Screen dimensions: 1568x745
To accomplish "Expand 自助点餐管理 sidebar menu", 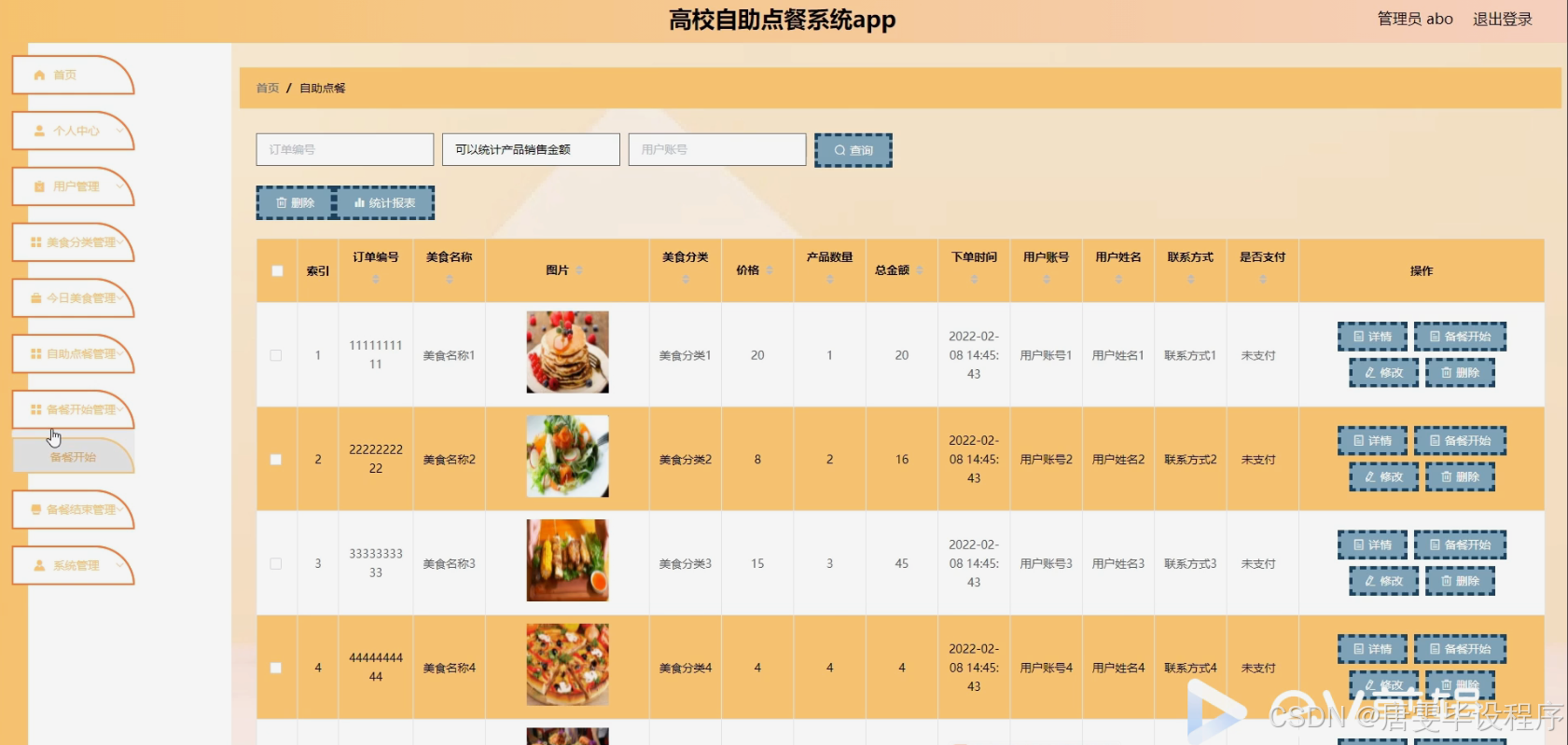I will pyautogui.click(x=73, y=353).
